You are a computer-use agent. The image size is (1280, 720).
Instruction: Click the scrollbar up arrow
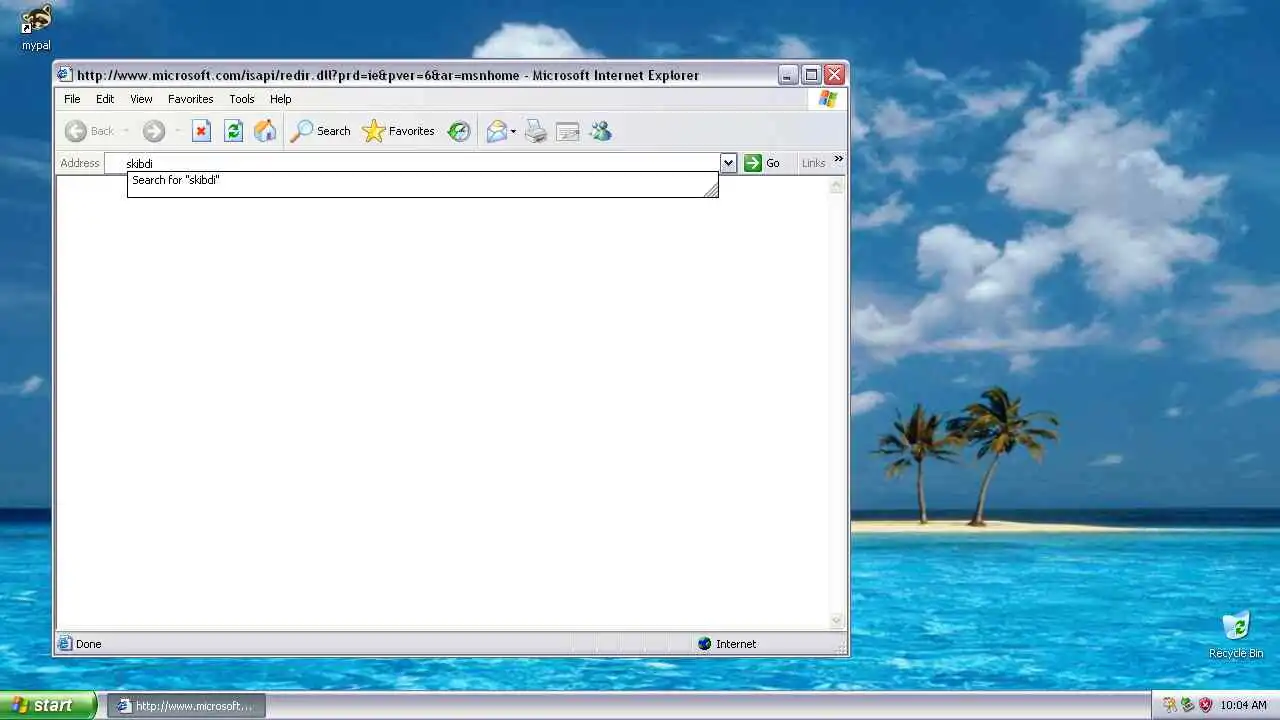[837, 186]
